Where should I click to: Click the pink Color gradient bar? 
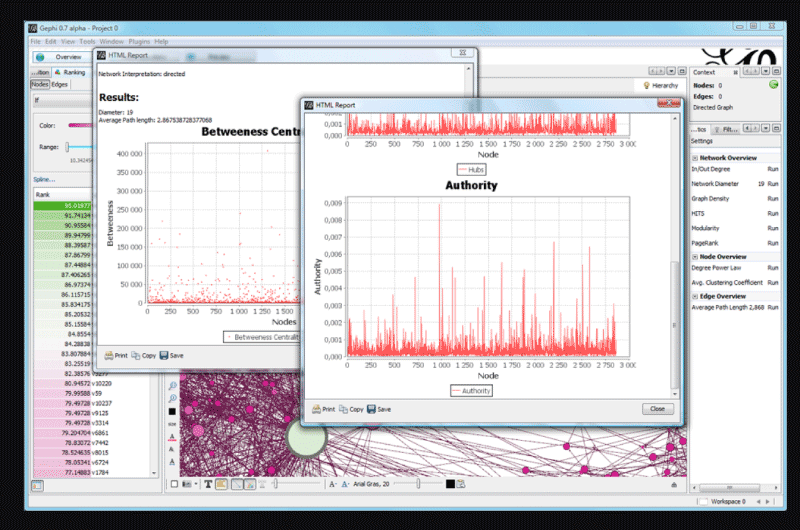[x=80, y=125]
